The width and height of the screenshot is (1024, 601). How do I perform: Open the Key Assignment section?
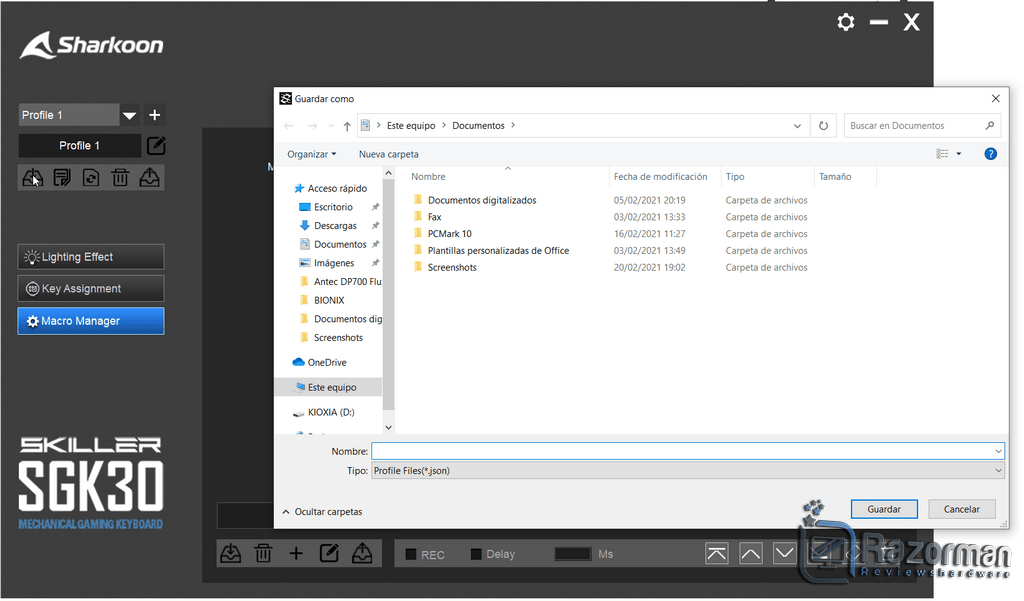(91, 288)
